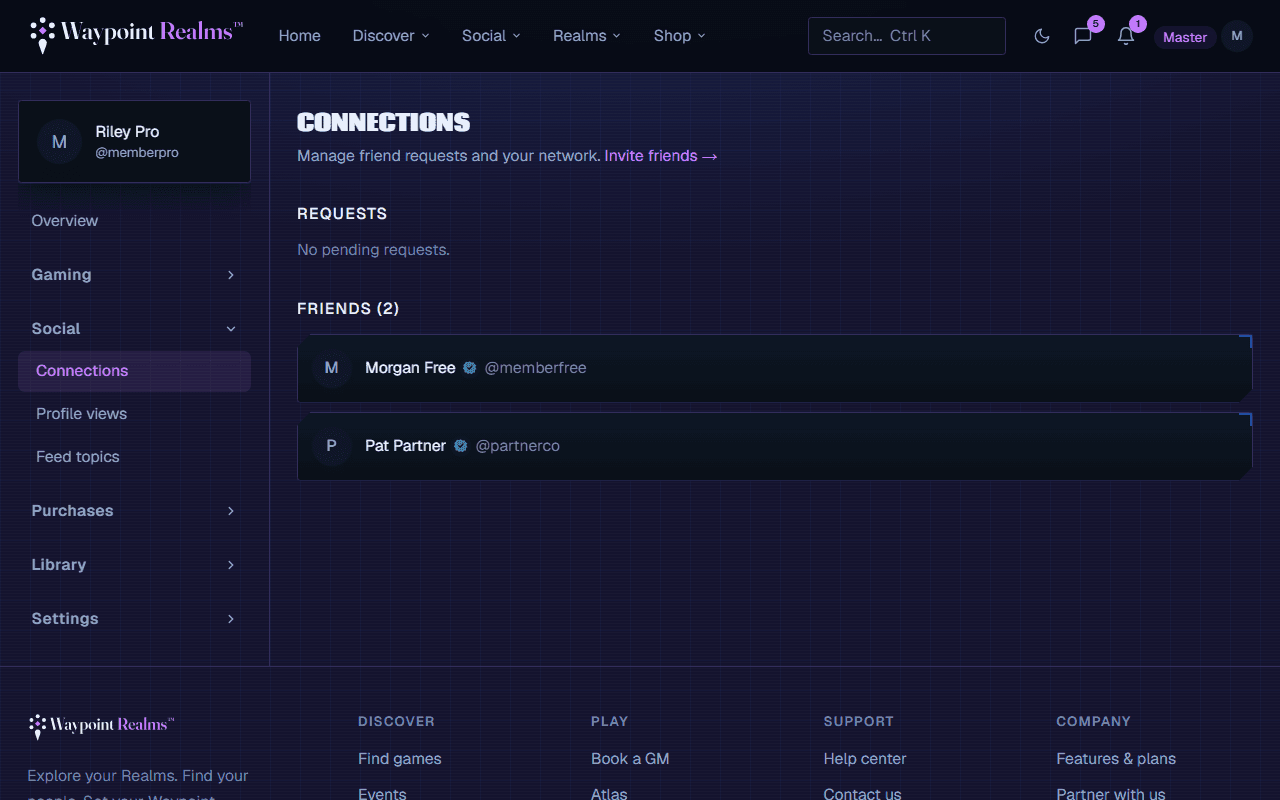The height and width of the screenshot is (800, 1280).
Task: Click the Invite friends link
Action: pos(661,156)
